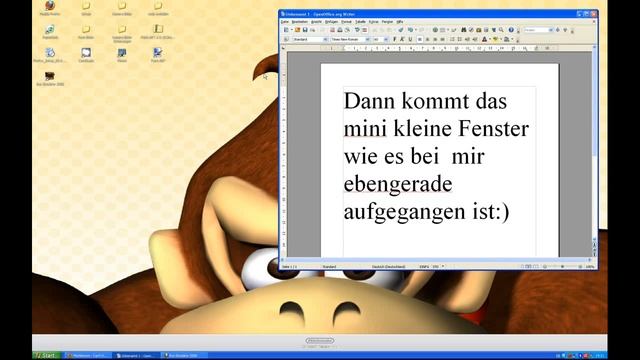This screenshot has height=360, width=640.
Task: Insert a hyperlink using the globe icon
Action: click(x=435, y=30)
